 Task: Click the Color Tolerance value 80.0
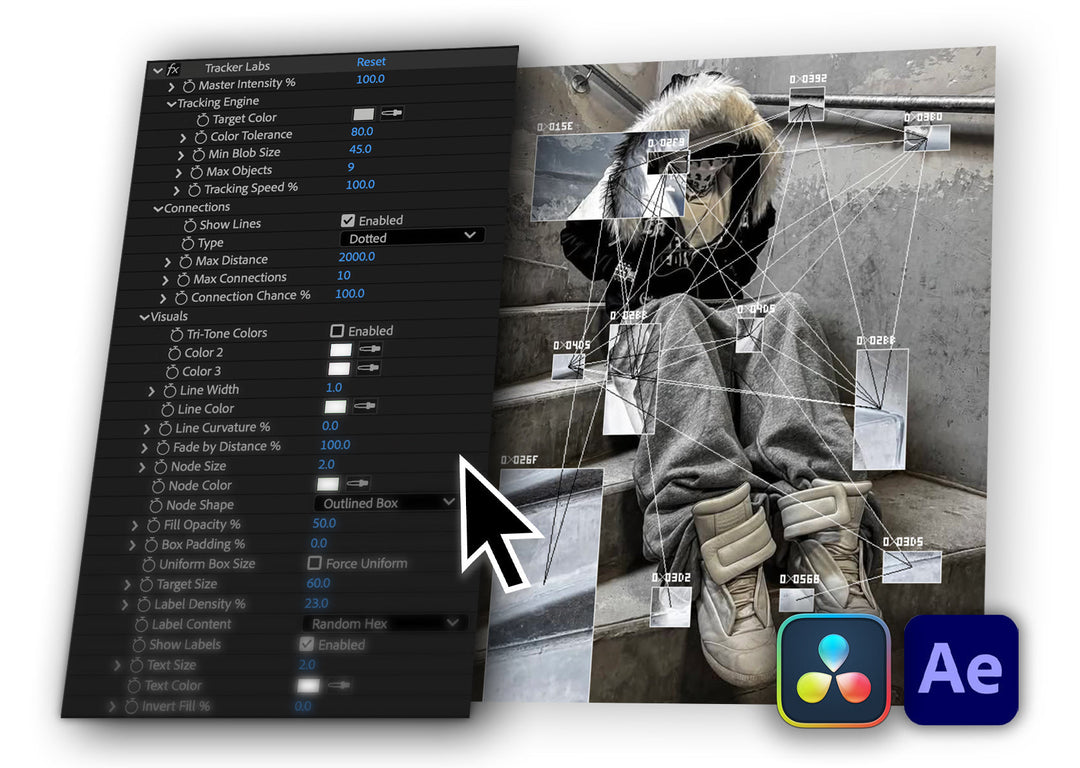pos(361,131)
